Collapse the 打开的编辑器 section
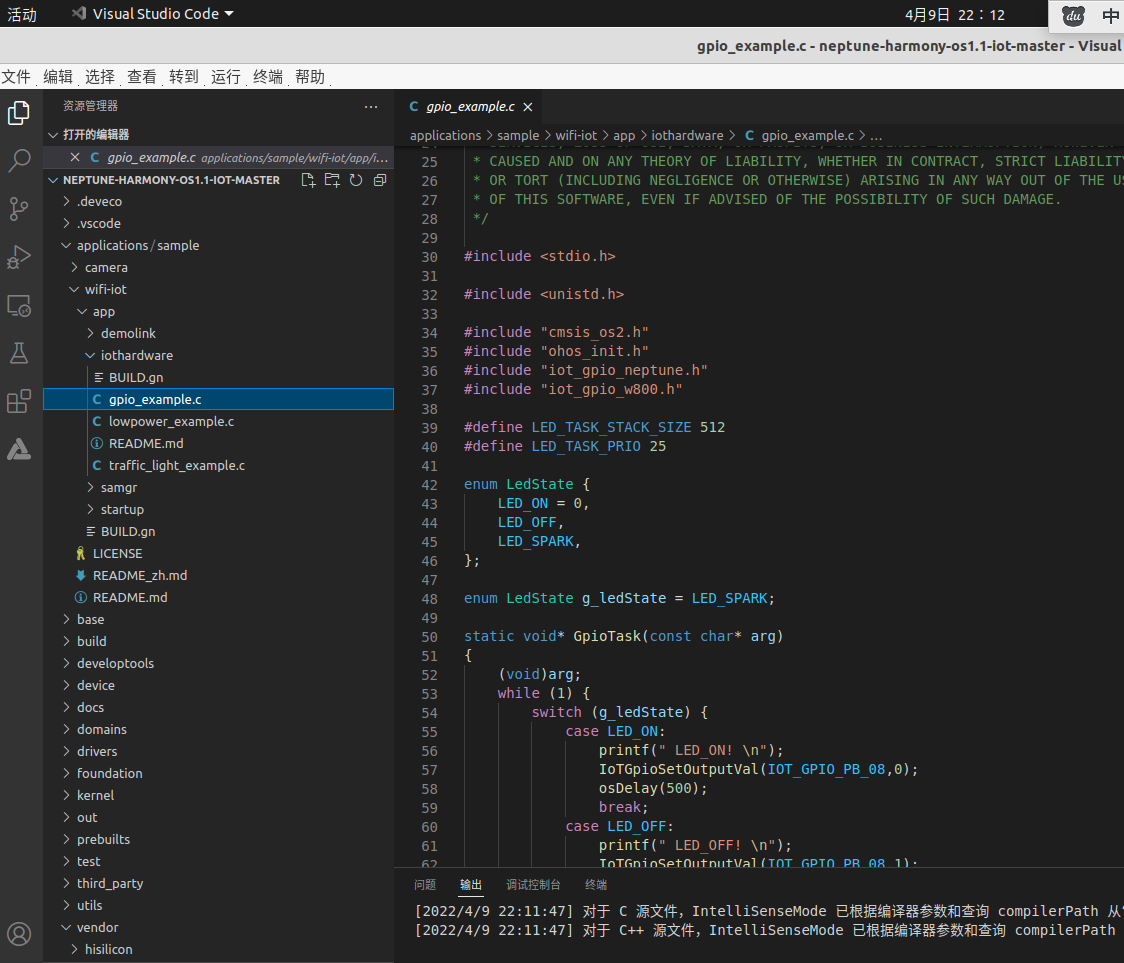This screenshot has height=963, width=1124. (219, 135)
